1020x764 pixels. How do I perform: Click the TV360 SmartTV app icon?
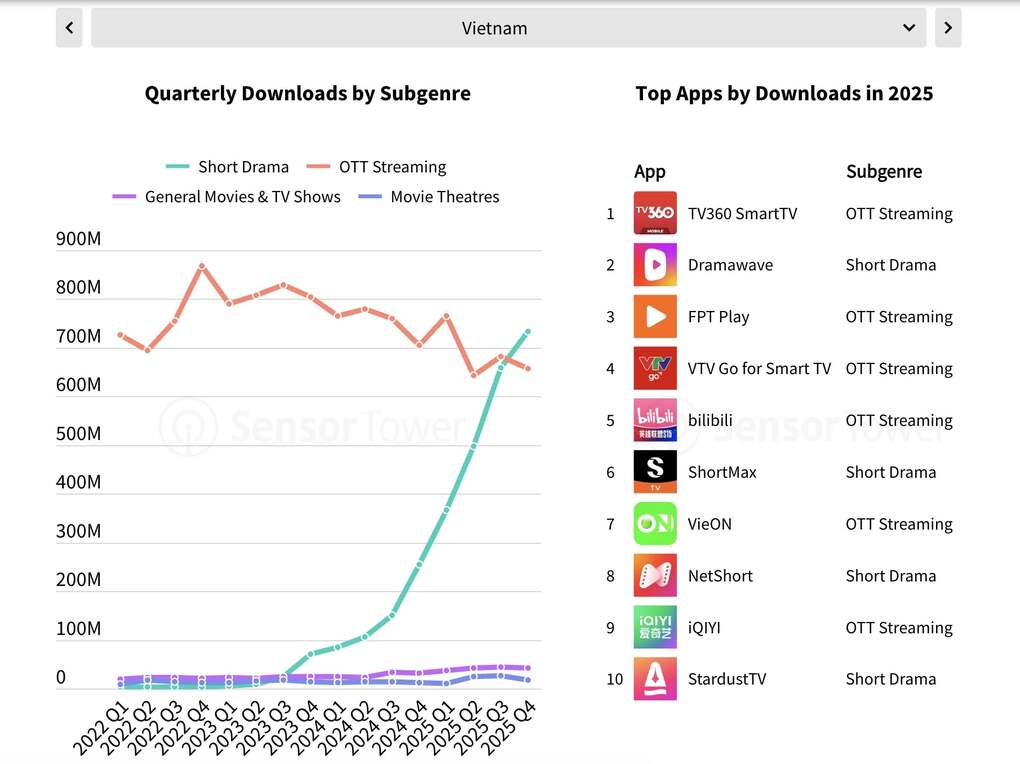[655, 213]
